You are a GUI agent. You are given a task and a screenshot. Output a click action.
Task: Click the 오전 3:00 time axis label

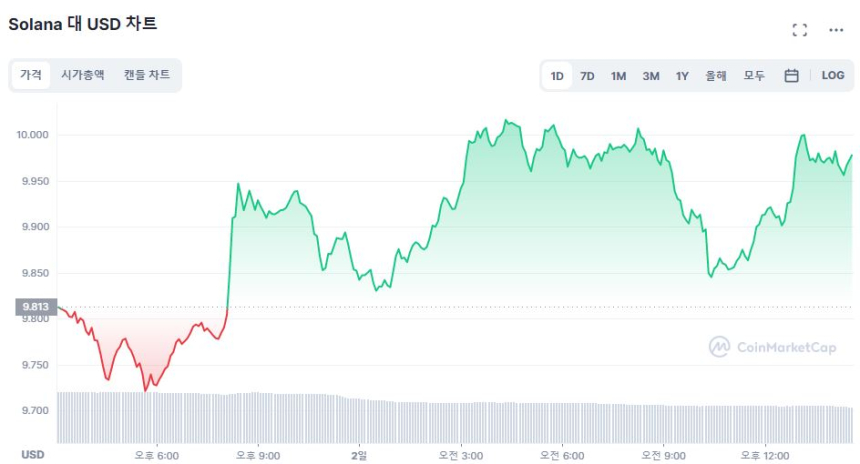pyautogui.click(x=460, y=455)
